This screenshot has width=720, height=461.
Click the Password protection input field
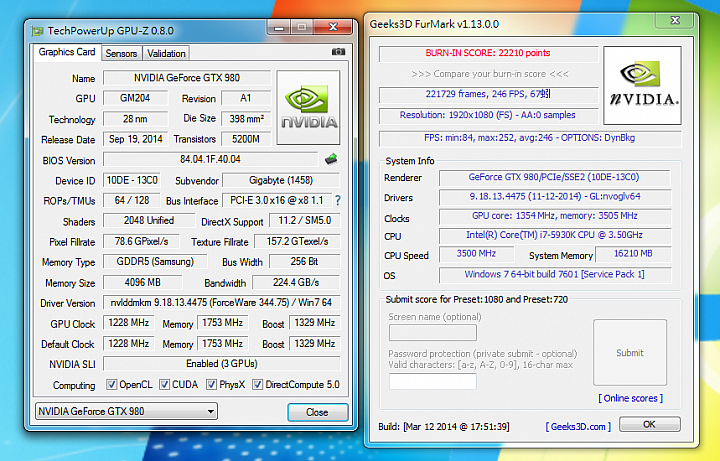click(433, 381)
